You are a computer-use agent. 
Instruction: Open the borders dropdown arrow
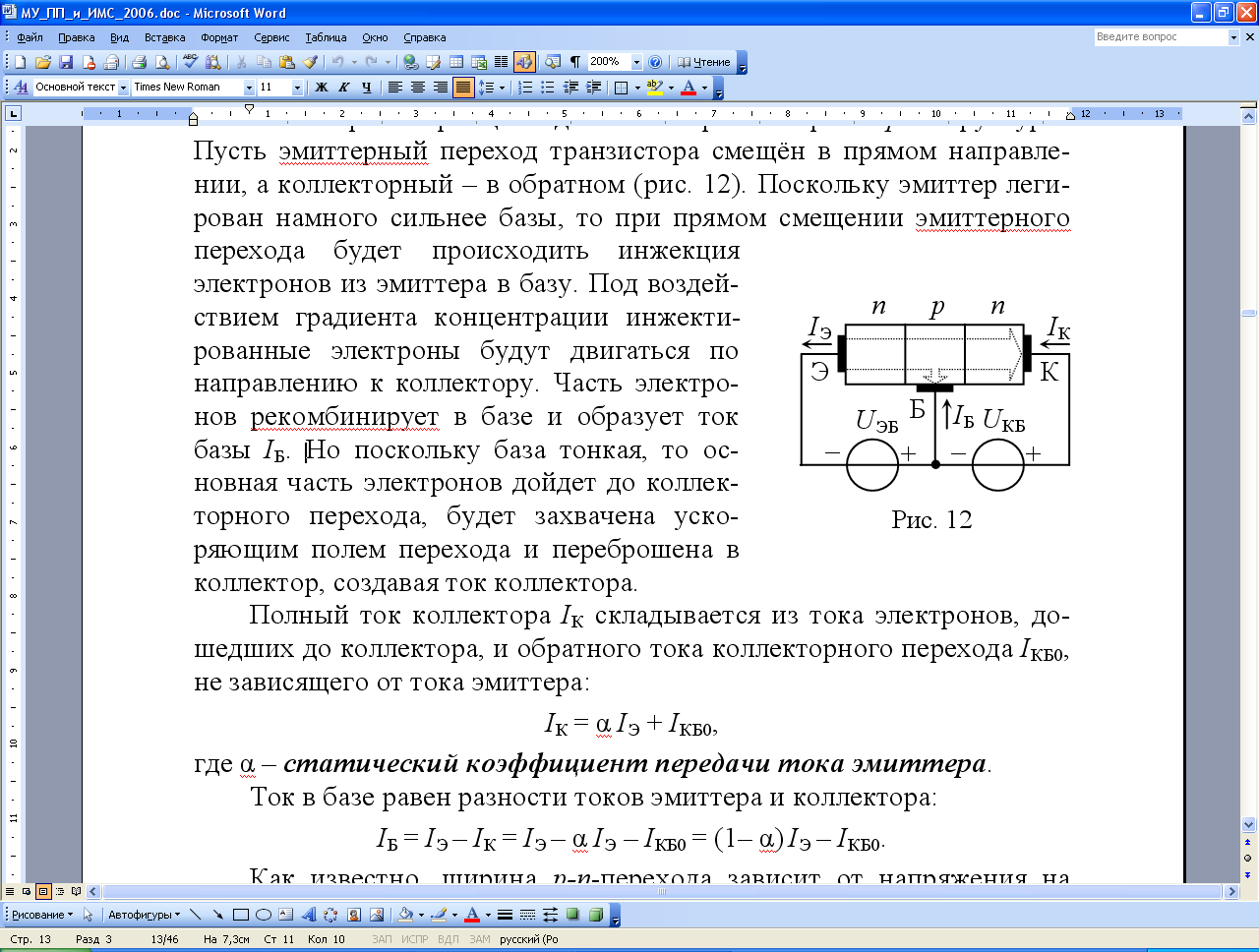click(x=637, y=88)
